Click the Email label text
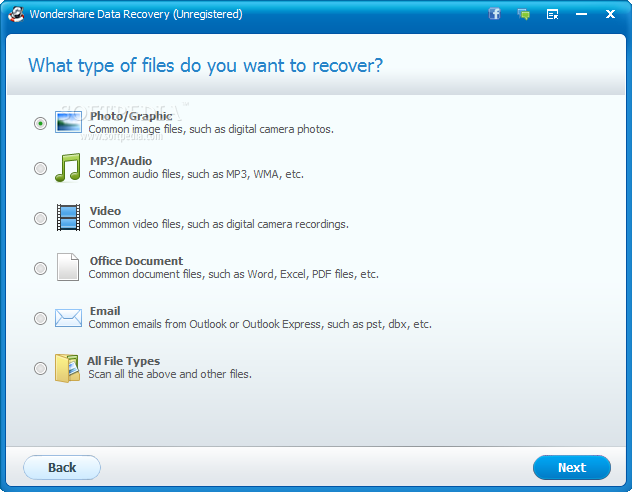Screen dimensions: 632x492 105,311
